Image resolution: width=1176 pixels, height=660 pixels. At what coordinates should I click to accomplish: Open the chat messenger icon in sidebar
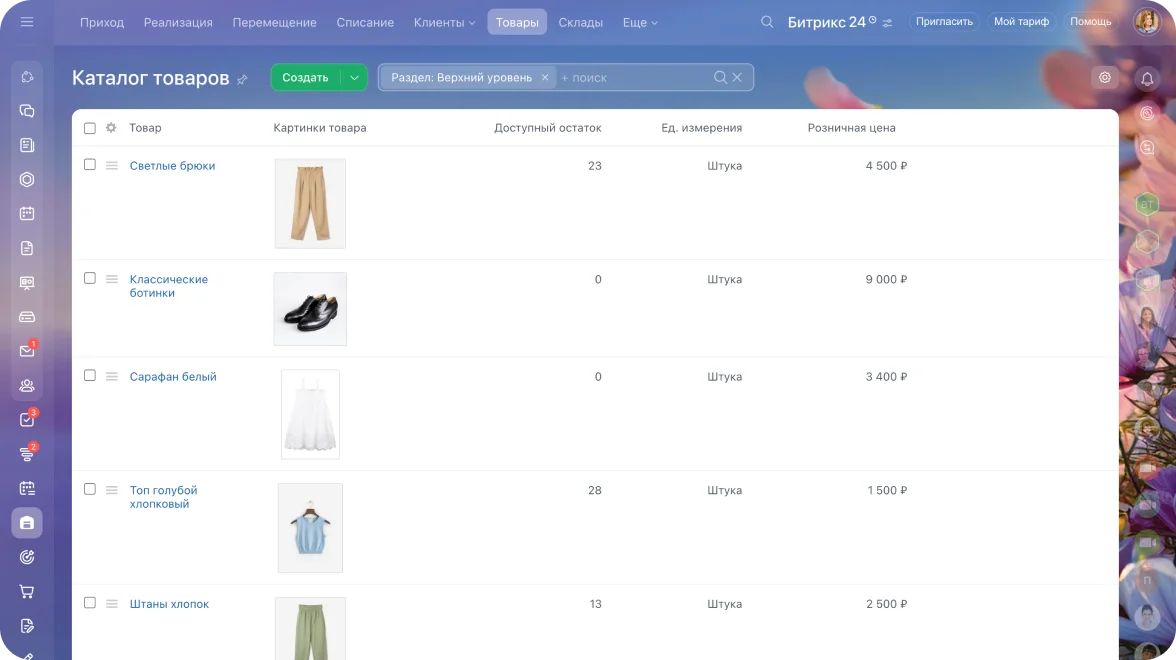point(27,111)
